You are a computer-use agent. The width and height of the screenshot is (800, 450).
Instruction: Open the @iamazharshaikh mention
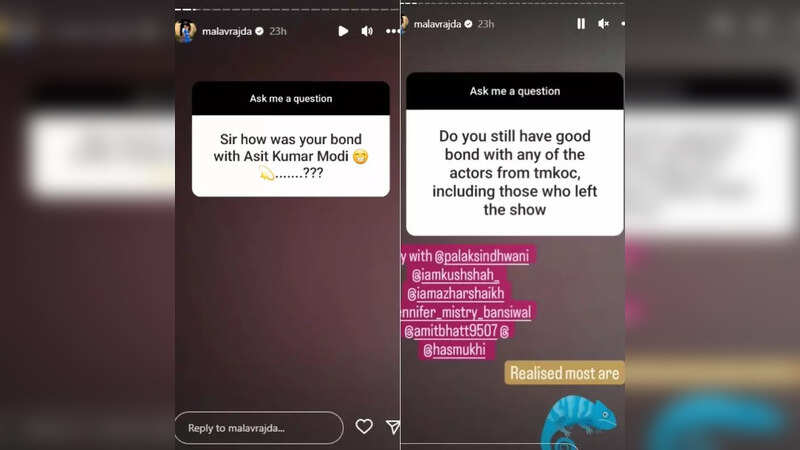[x=456, y=293]
